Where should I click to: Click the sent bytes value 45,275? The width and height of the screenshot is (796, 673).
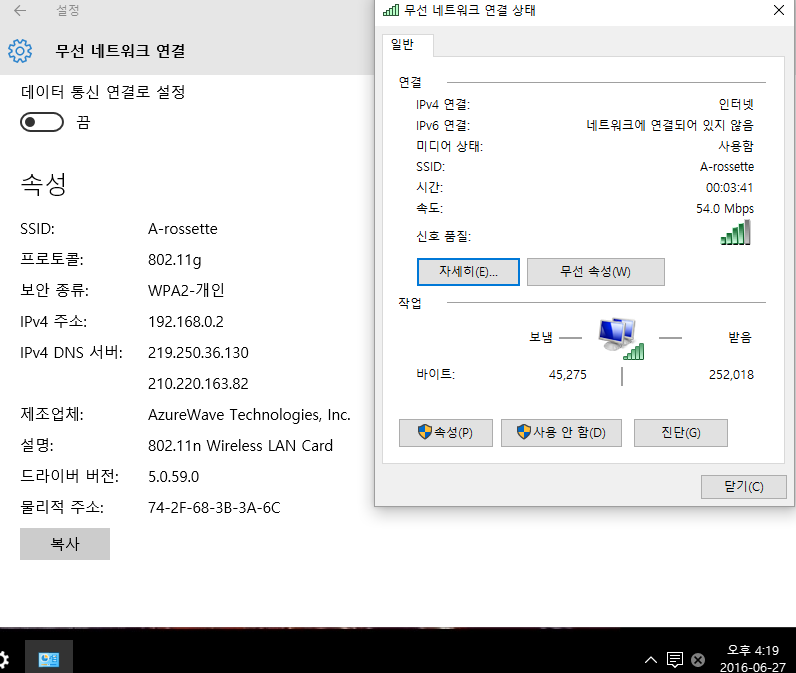(x=568, y=375)
